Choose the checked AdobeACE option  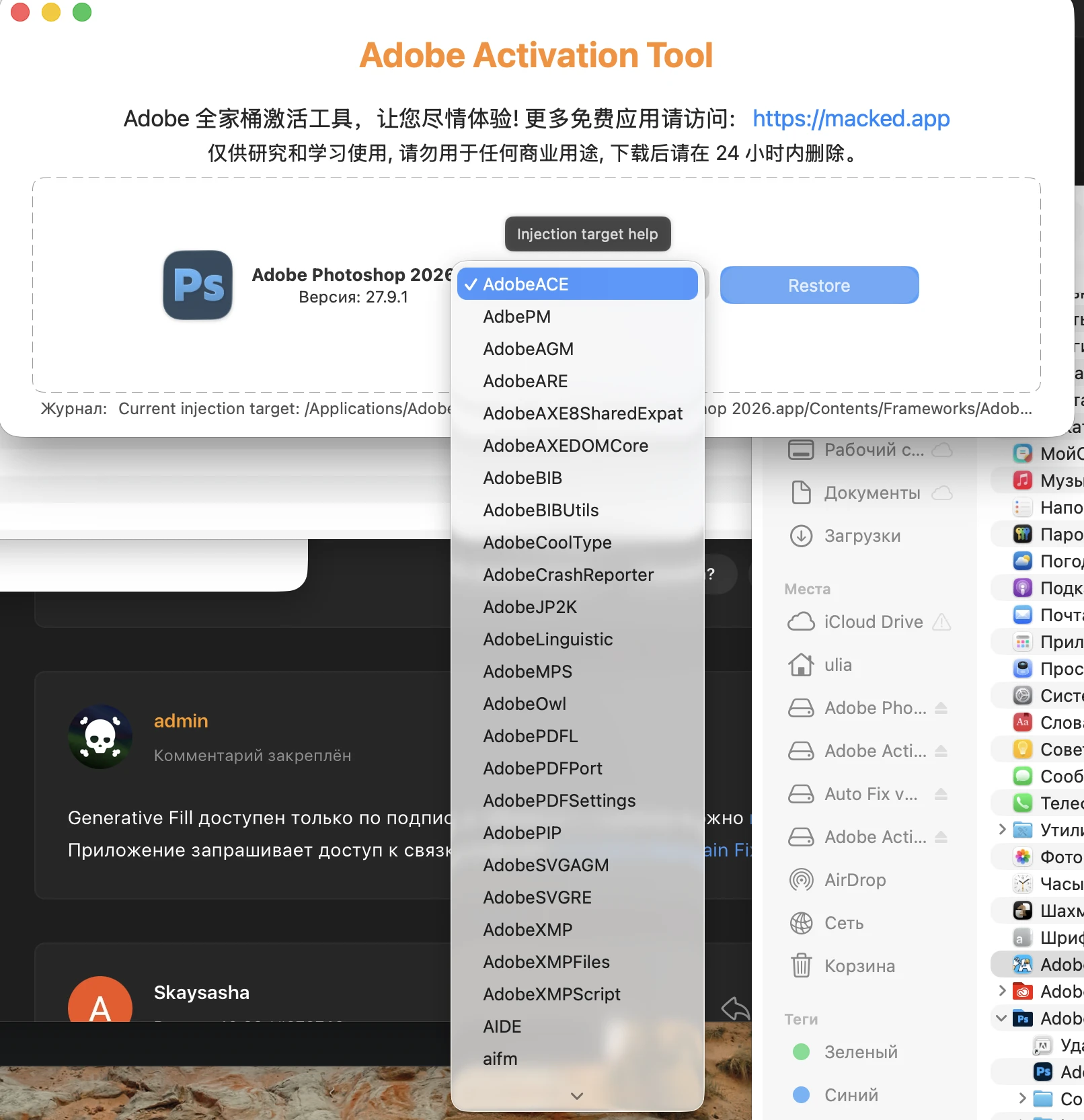[x=578, y=284]
